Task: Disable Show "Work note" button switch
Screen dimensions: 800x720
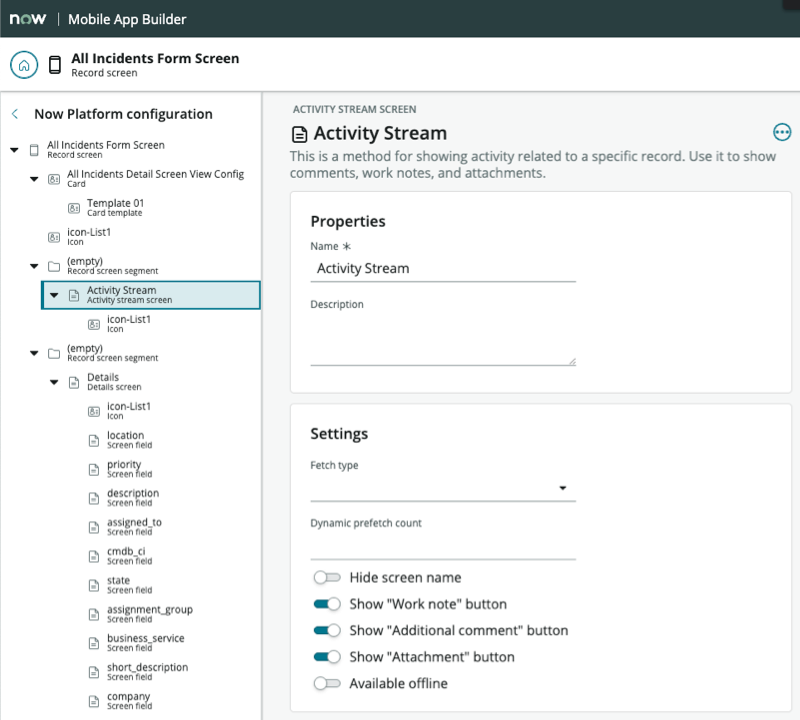Action: [327, 604]
